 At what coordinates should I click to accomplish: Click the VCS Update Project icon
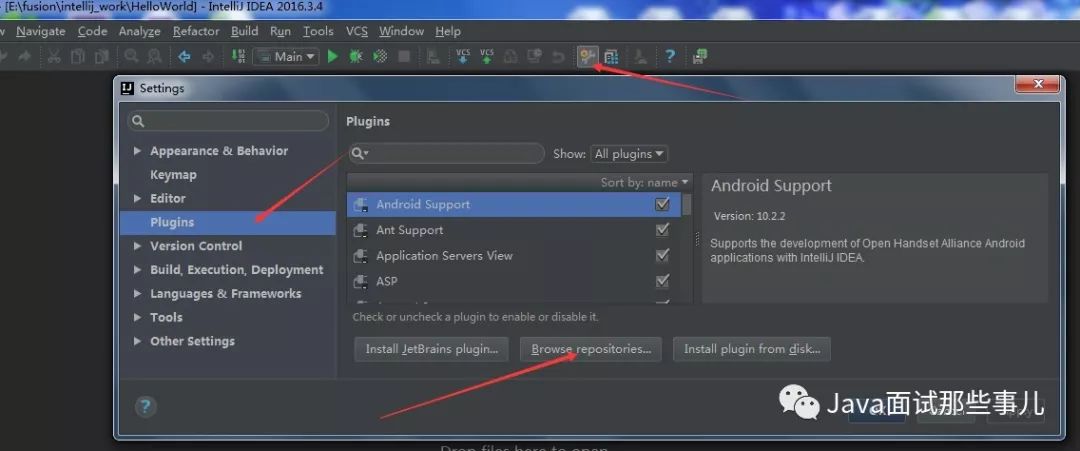coord(464,56)
